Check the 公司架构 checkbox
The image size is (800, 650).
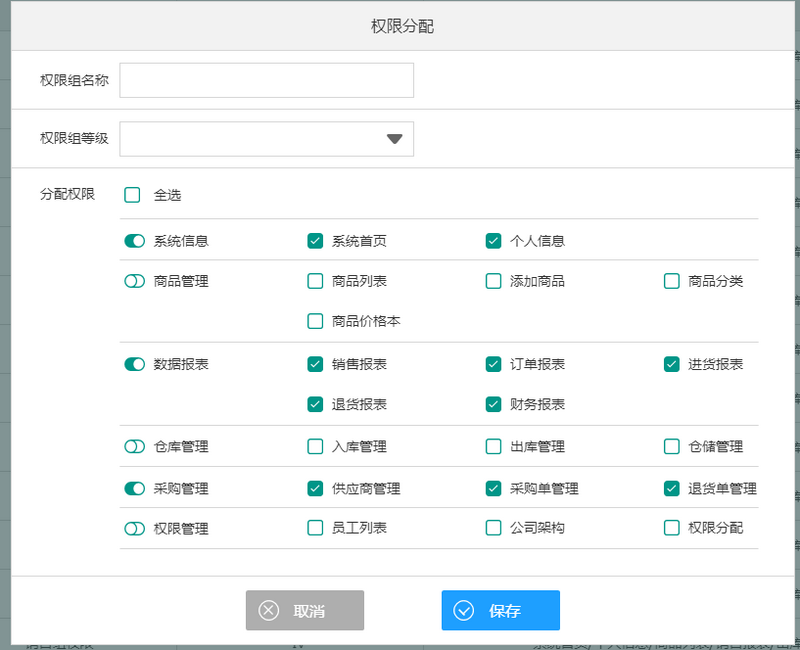pyautogui.click(x=493, y=528)
